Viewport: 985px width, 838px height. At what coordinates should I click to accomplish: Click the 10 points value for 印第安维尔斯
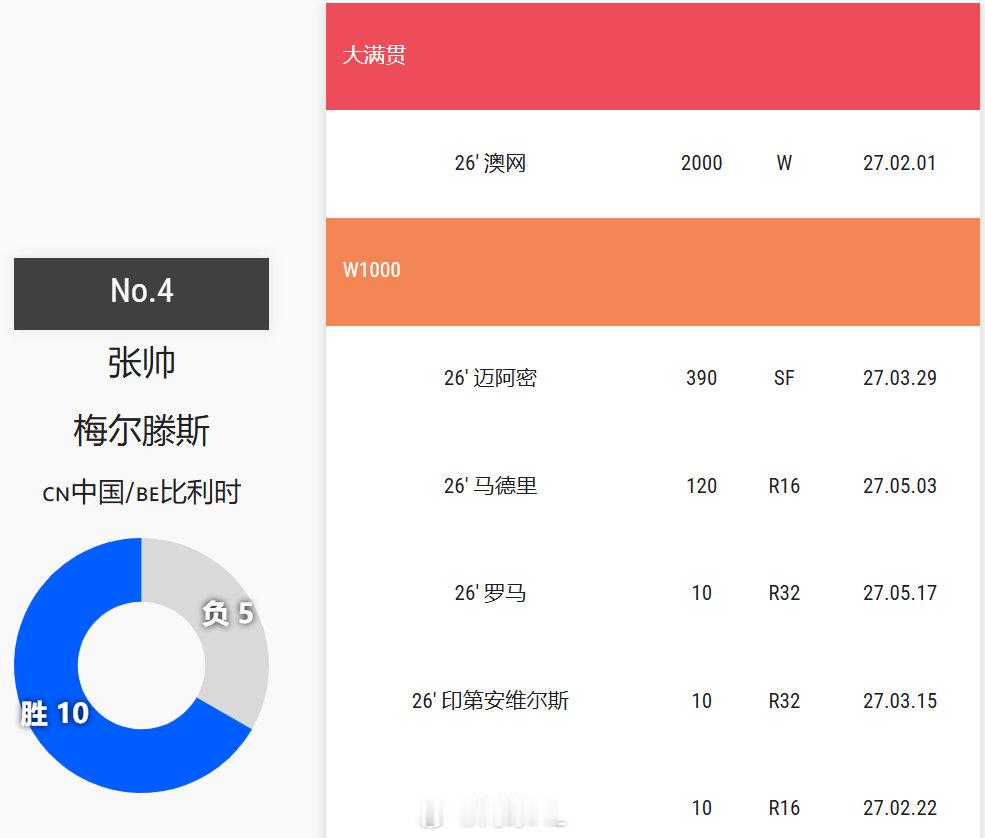702,701
